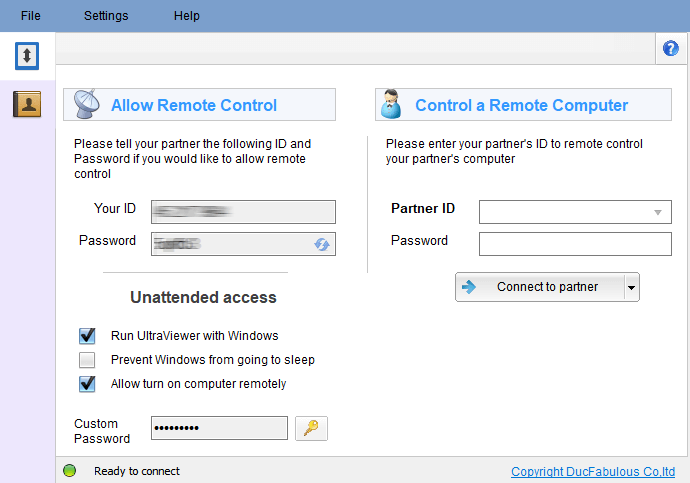Click the green Ready to connect status indicator
This screenshot has width=690, height=483.
pos(70,471)
